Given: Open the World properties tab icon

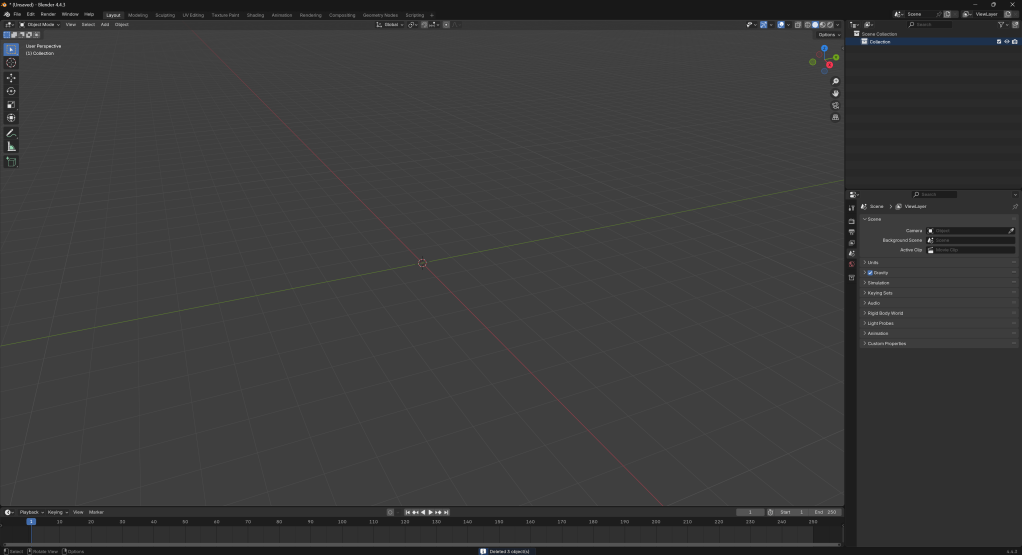Looking at the screenshot, I should [851, 264].
